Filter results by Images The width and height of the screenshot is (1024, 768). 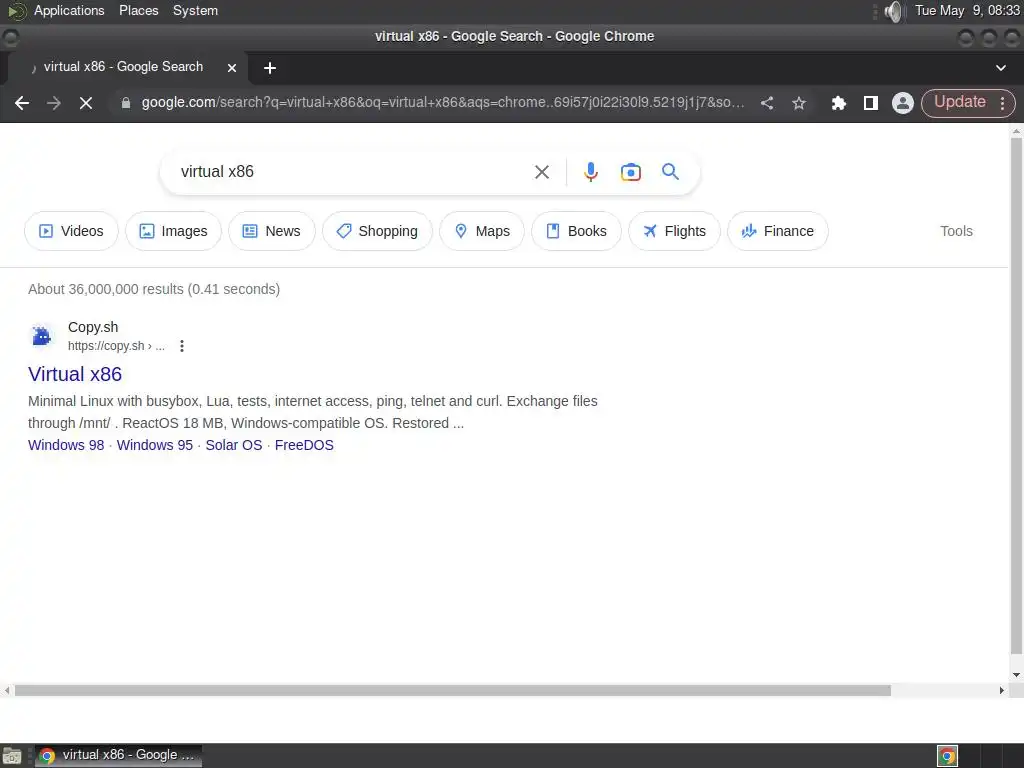tap(174, 231)
